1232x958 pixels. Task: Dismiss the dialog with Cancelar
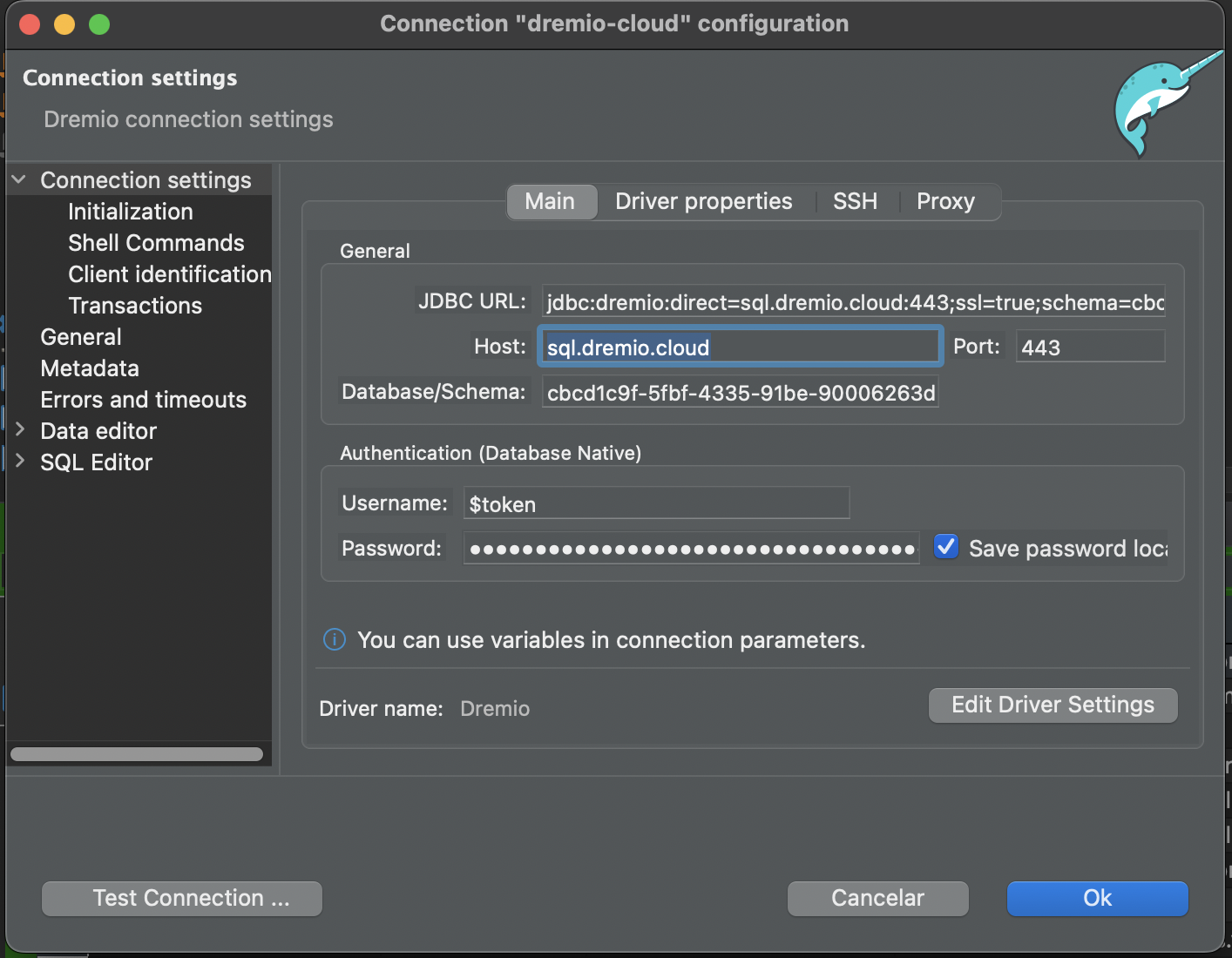tap(877, 898)
